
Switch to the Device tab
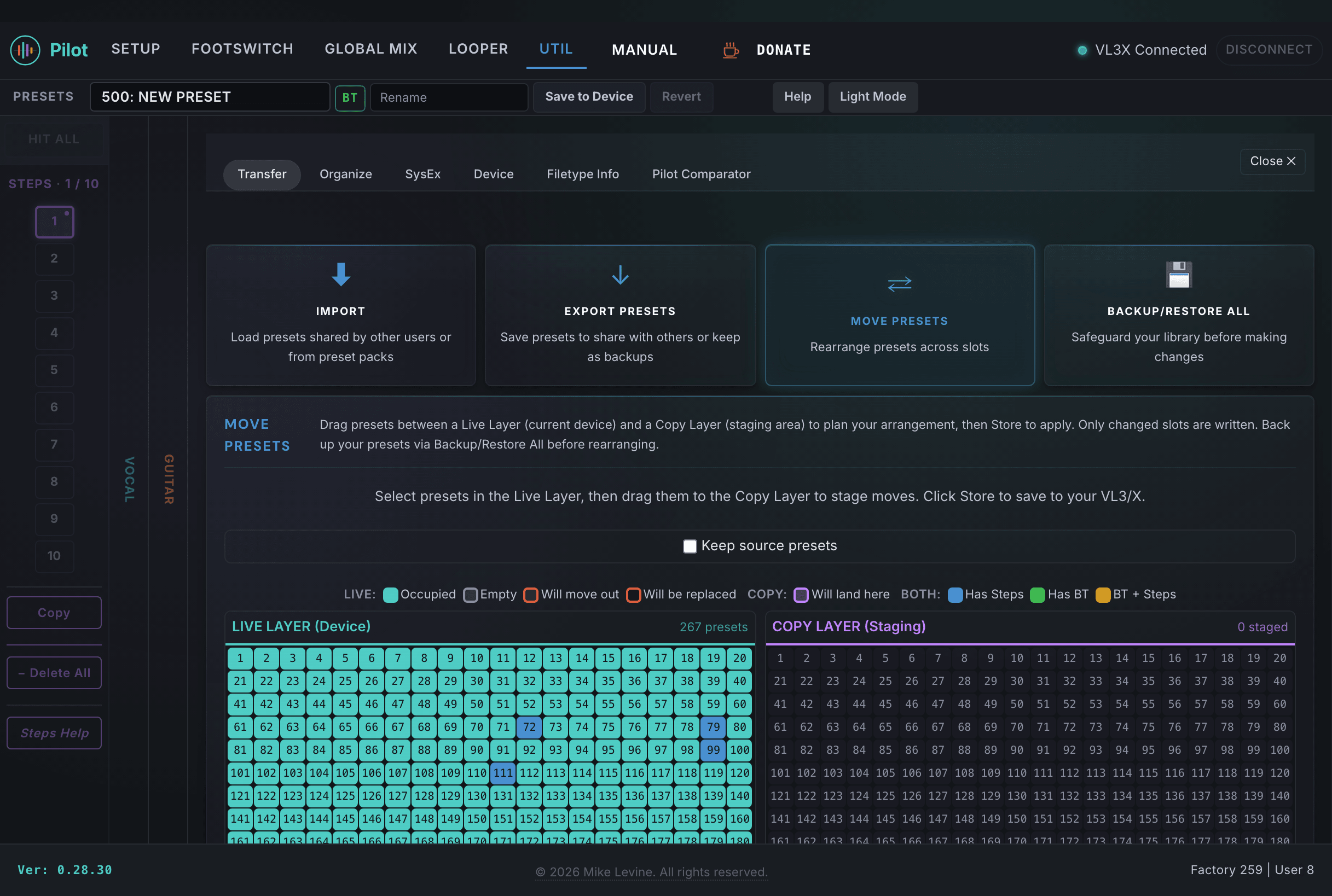pyautogui.click(x=494, y=174)
